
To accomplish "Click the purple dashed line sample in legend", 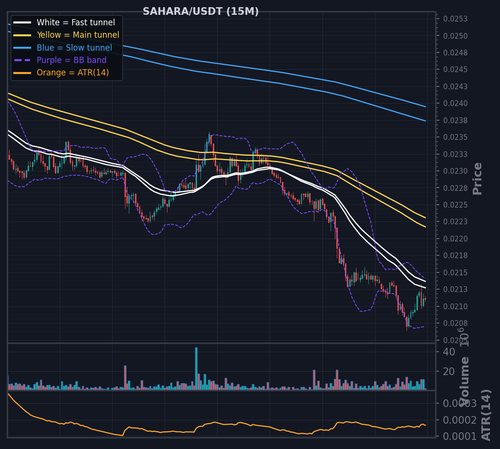I will point(22,60).
